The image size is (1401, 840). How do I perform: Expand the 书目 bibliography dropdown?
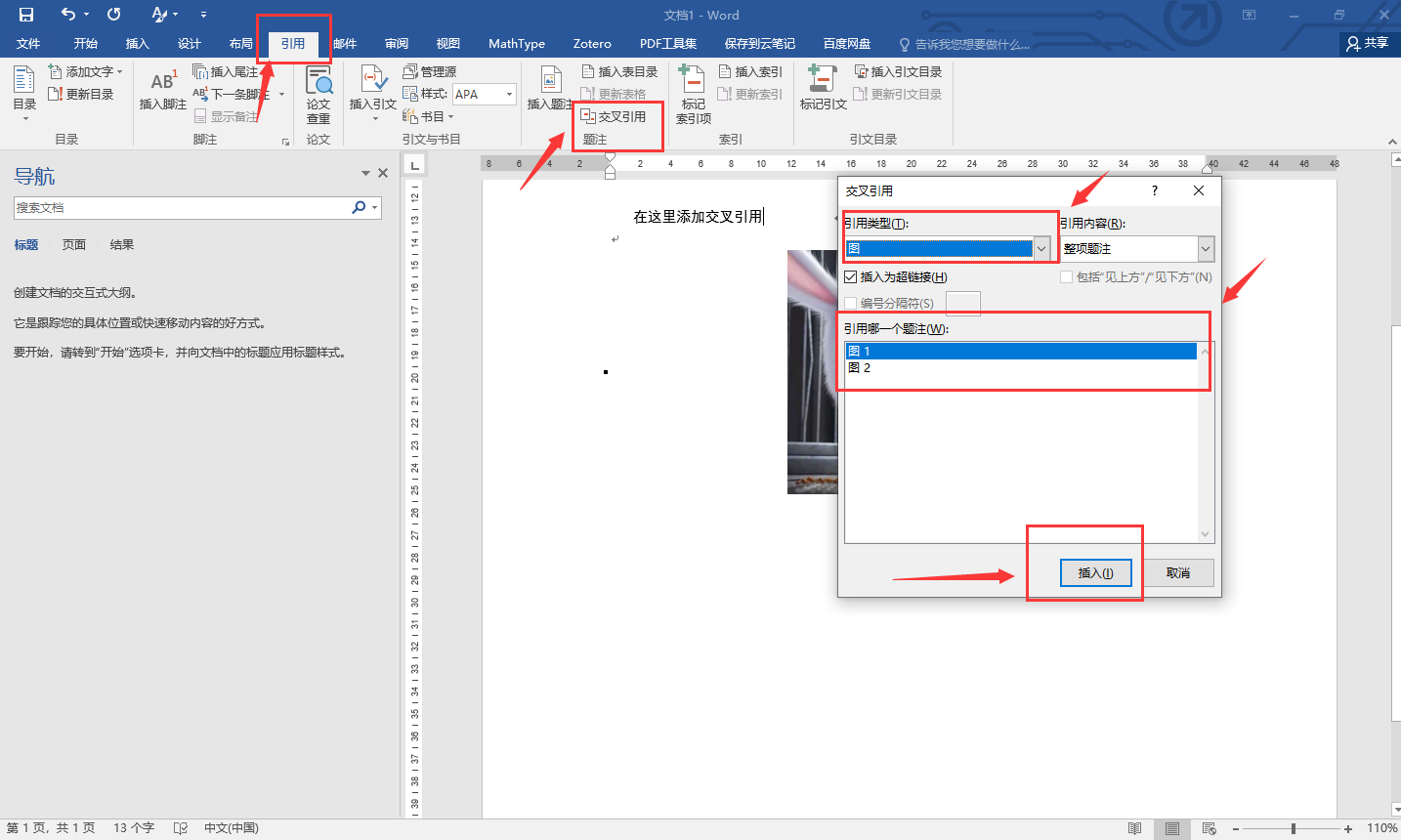coord(451,117)
